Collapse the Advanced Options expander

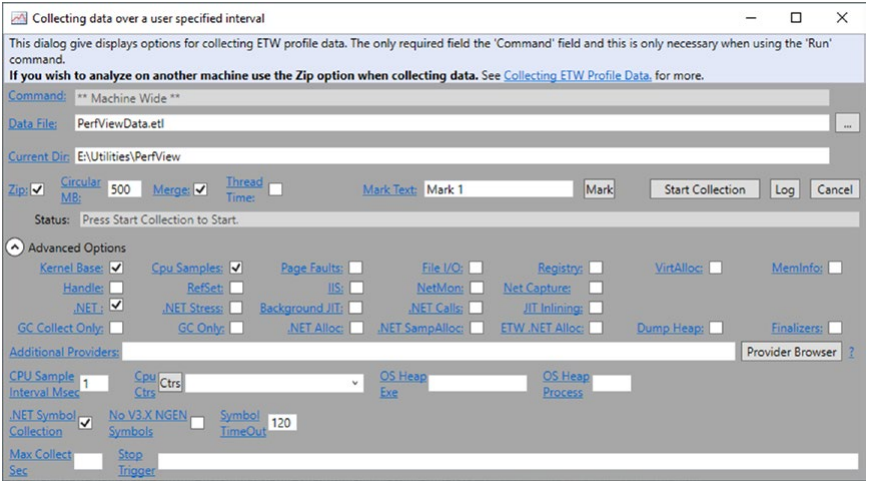pyautogui.click(x=15, y=247)
